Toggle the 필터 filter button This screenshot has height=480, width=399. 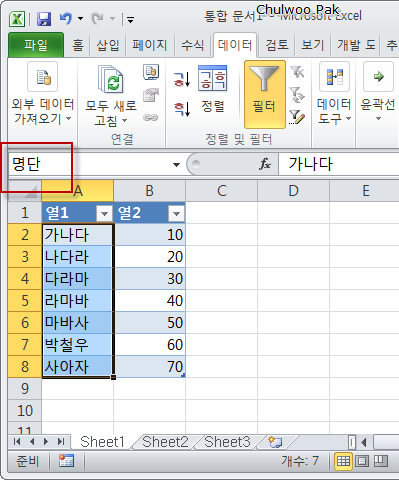click(x=265, y=94)
